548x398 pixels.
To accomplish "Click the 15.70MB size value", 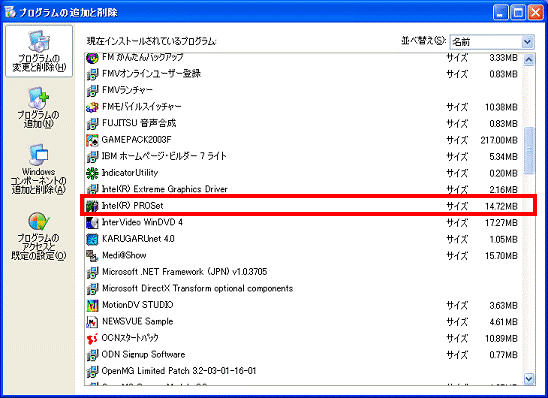I will (x=501, y=256).
